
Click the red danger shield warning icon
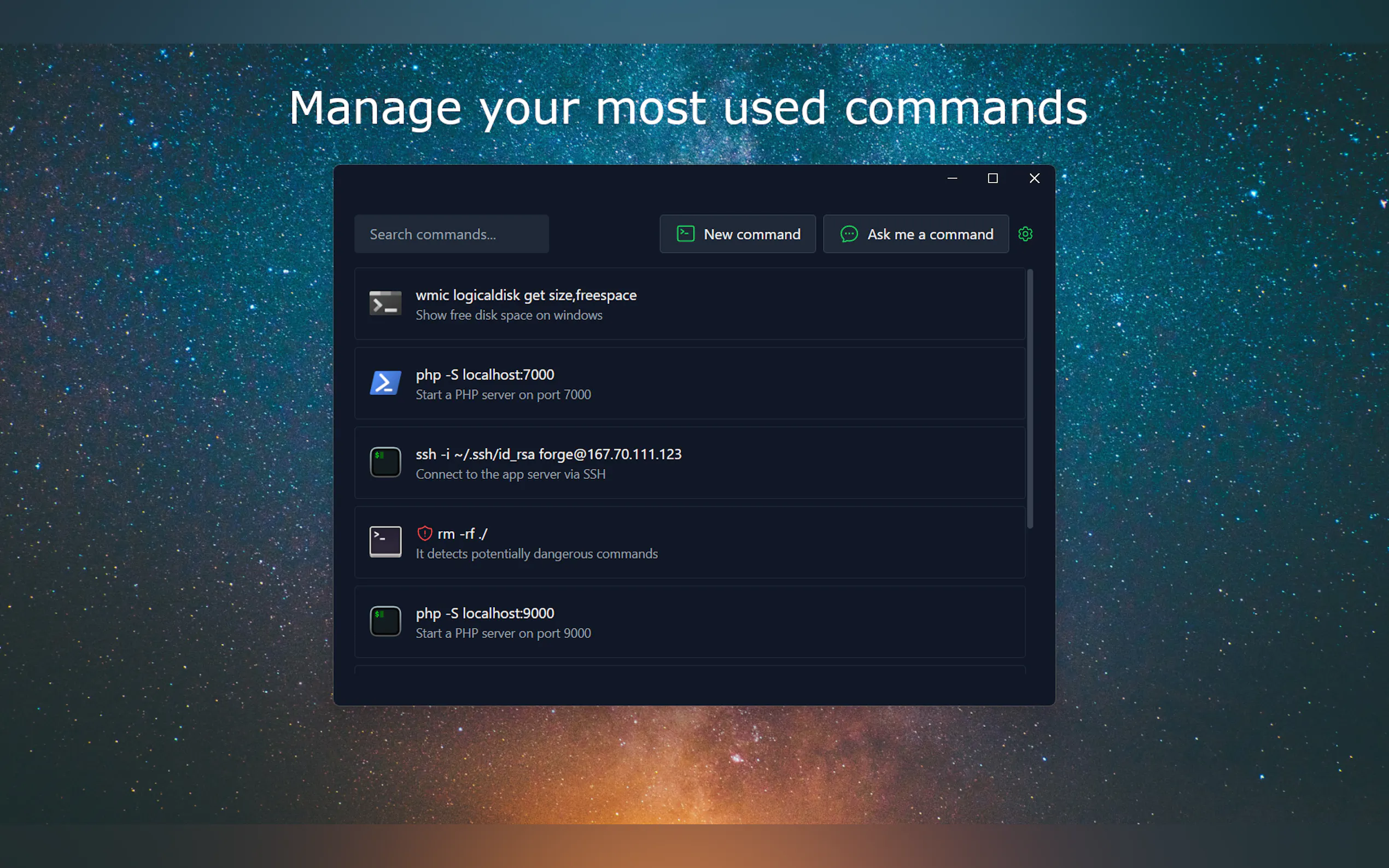[424, 533]
